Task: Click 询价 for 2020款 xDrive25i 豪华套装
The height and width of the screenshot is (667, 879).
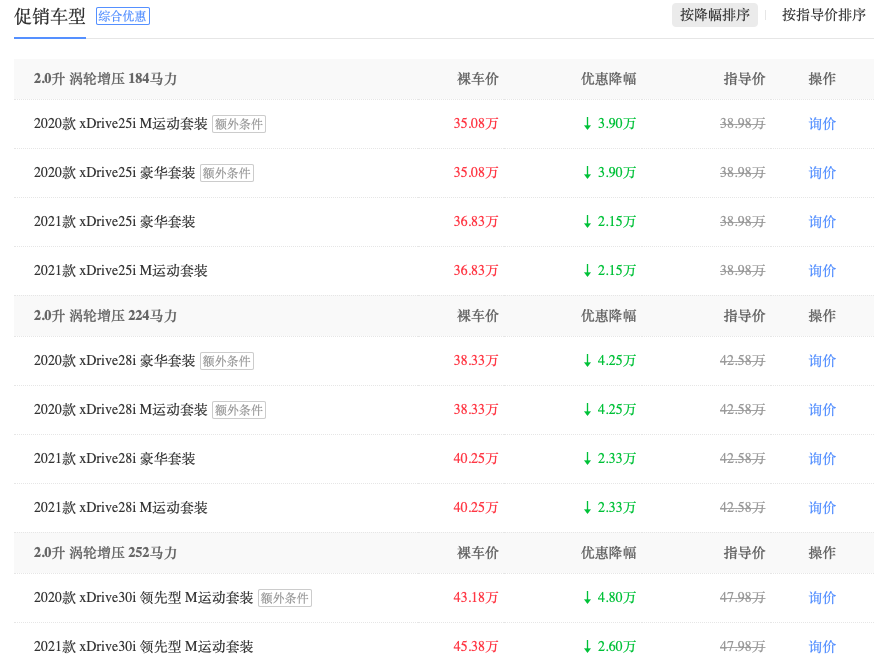Action: tap(822, 173)
